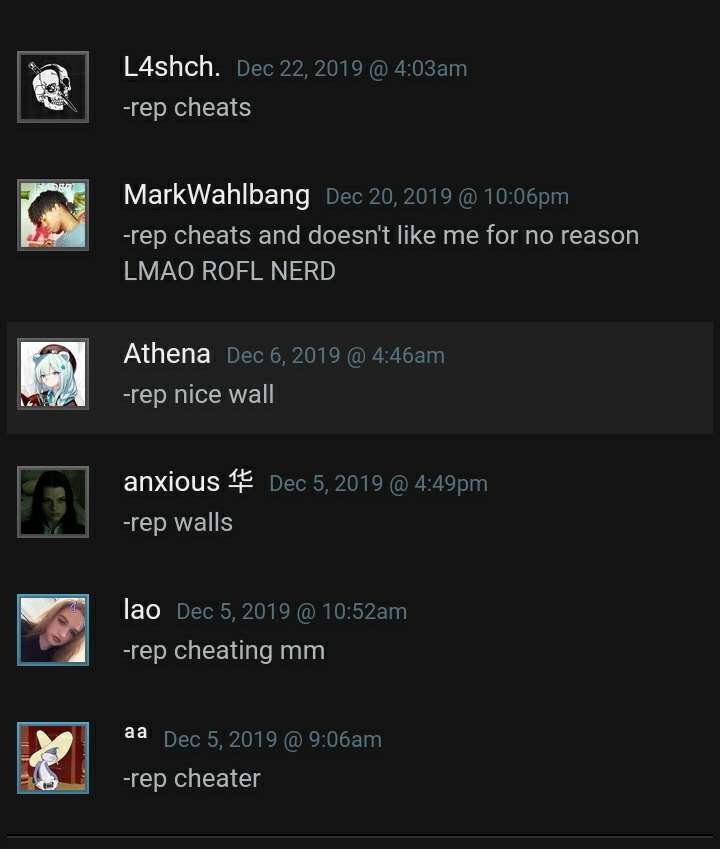Select the Dec 6, 2019 @ 4:46am timestamp
Screen dimensions: 720x849
tap(336, 356)
